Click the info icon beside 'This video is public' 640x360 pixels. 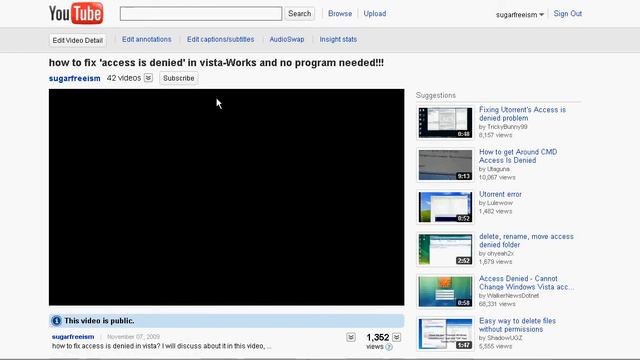pos(56,321)
